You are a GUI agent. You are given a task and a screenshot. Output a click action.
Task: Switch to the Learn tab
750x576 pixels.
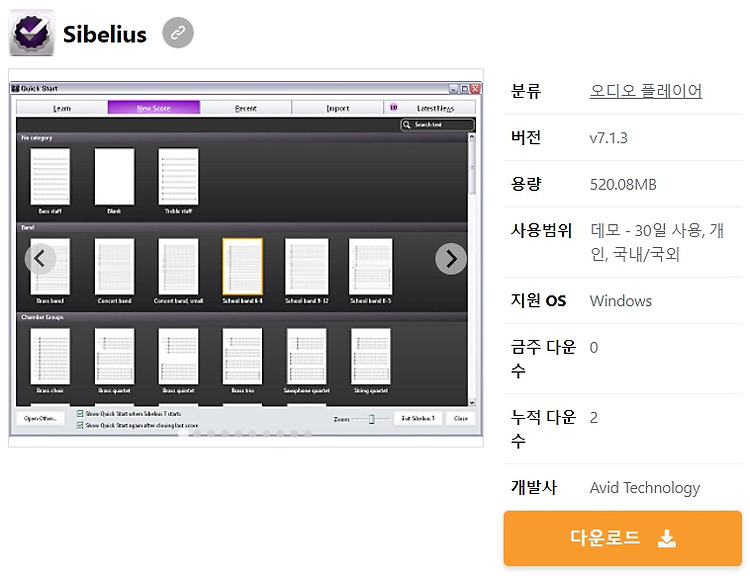coord(62,108)
